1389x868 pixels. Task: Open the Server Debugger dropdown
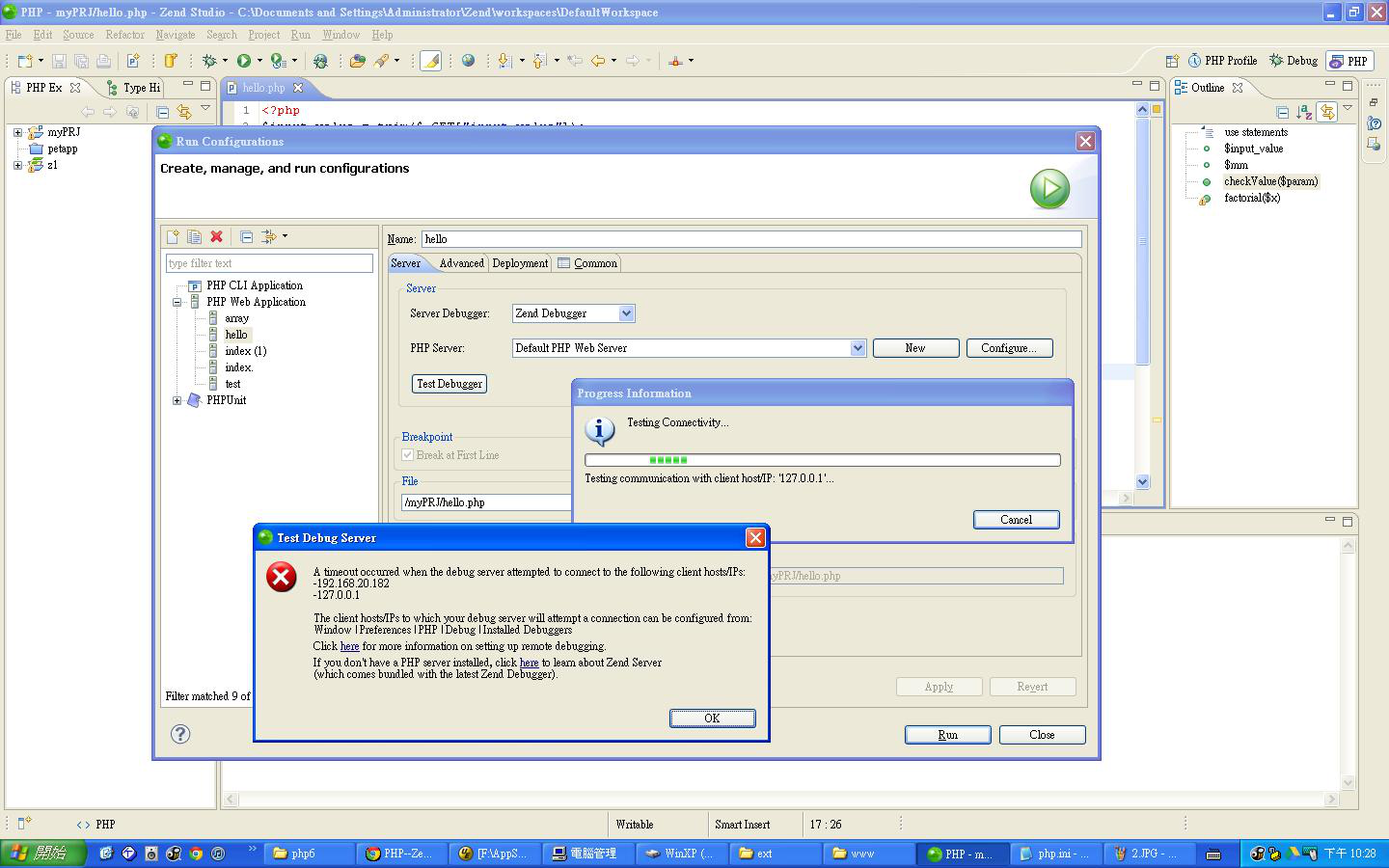[626, 313]
